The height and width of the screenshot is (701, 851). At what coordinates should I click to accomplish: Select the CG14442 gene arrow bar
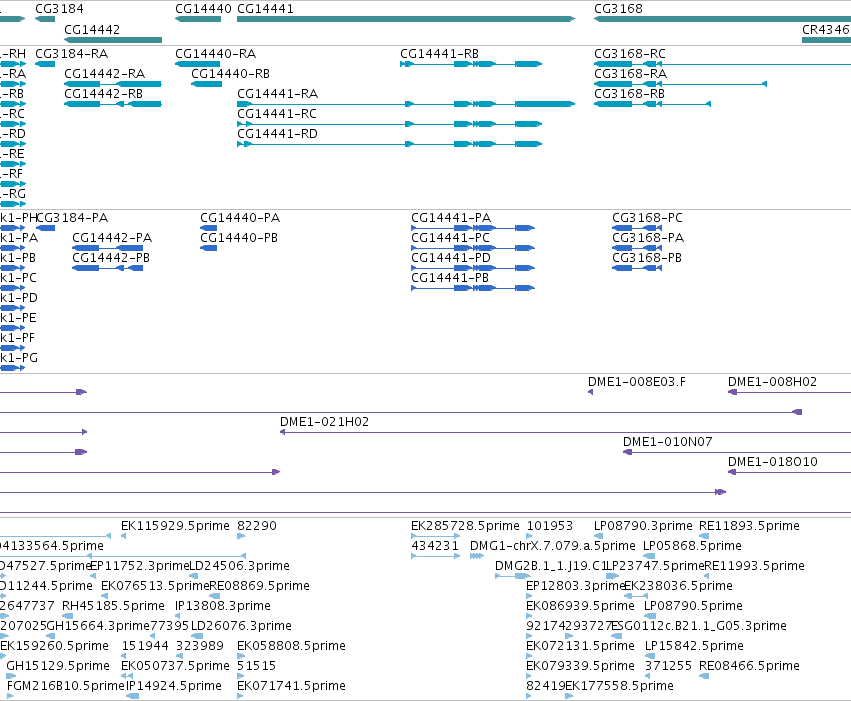coord(113,40)
